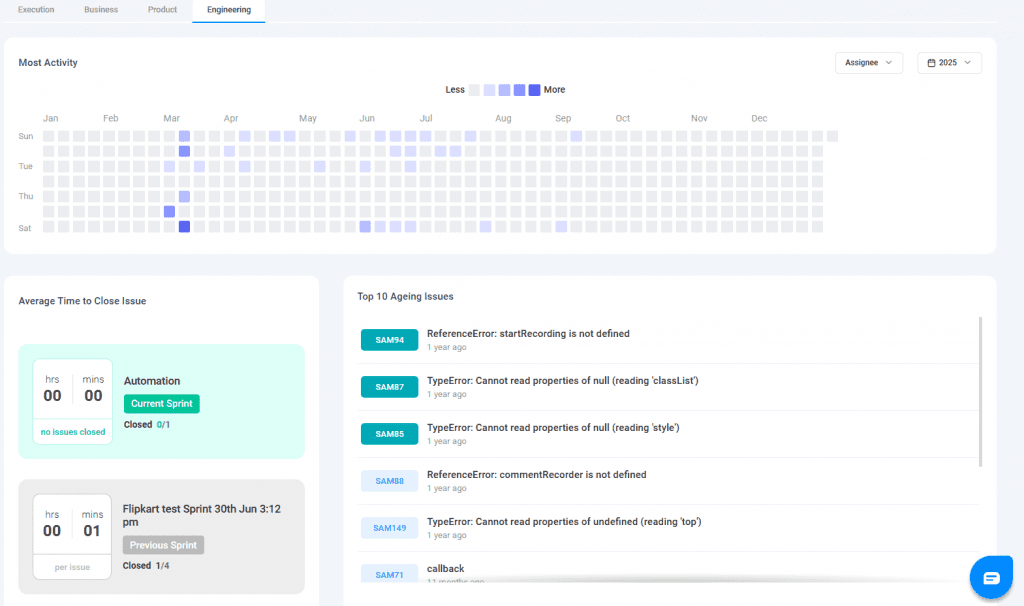1024x606 pixels.
Task: Open the Assignee dropdown
Action: coord(868,63)
